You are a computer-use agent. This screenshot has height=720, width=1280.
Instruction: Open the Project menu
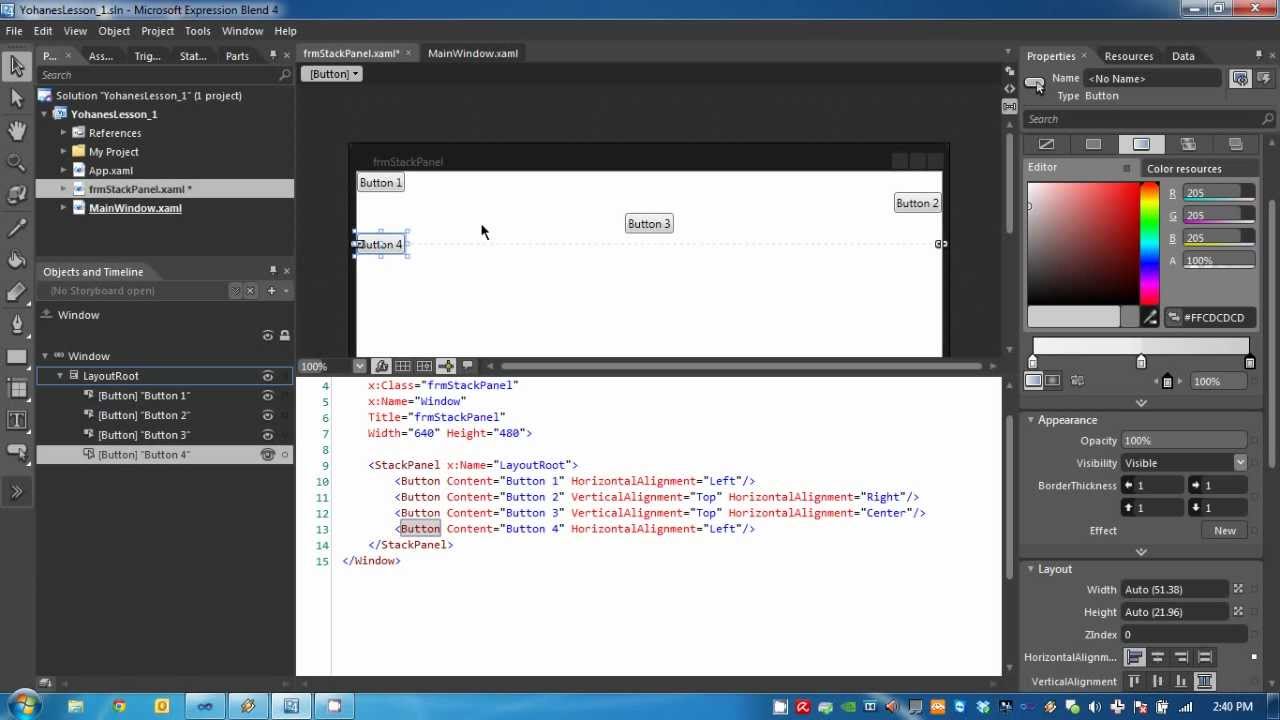[x=157, y=31]
